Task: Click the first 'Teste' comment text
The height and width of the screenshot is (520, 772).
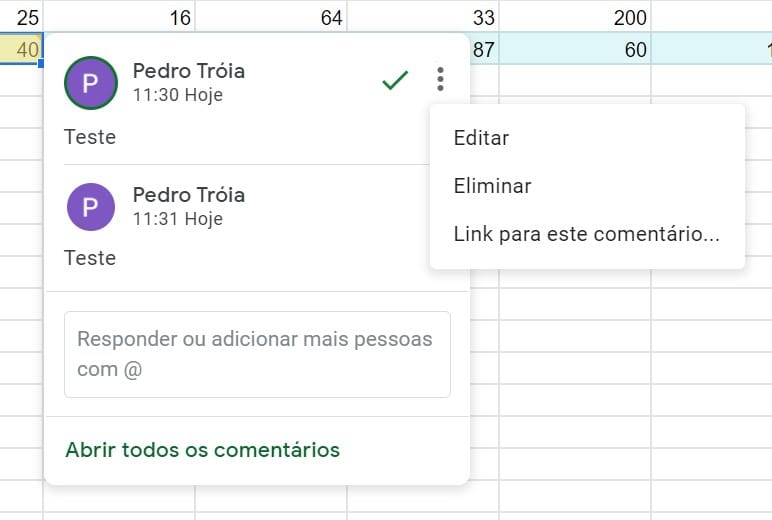Action: (90, 137)
